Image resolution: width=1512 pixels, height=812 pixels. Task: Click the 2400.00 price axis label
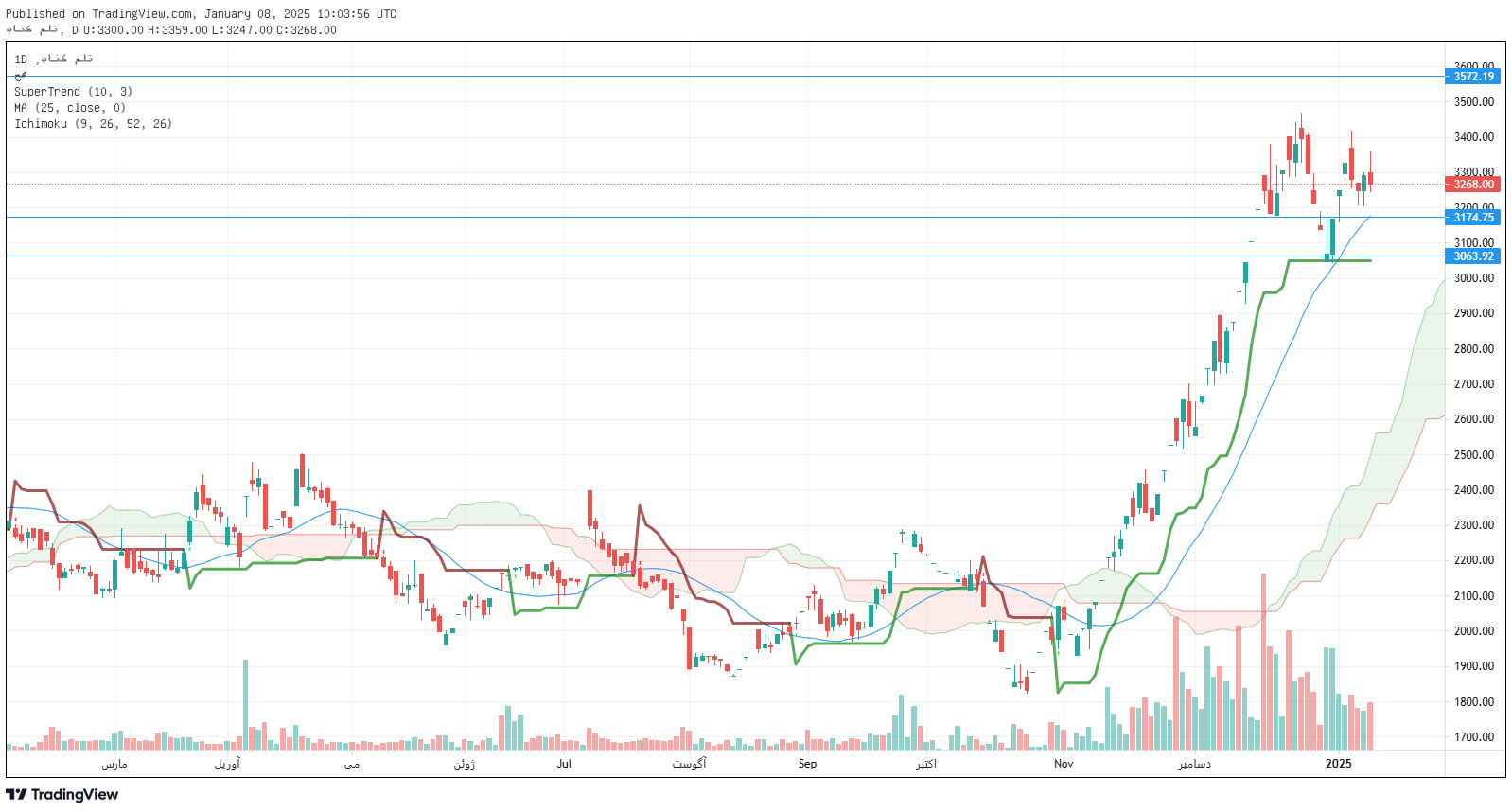click(1474, 490)
